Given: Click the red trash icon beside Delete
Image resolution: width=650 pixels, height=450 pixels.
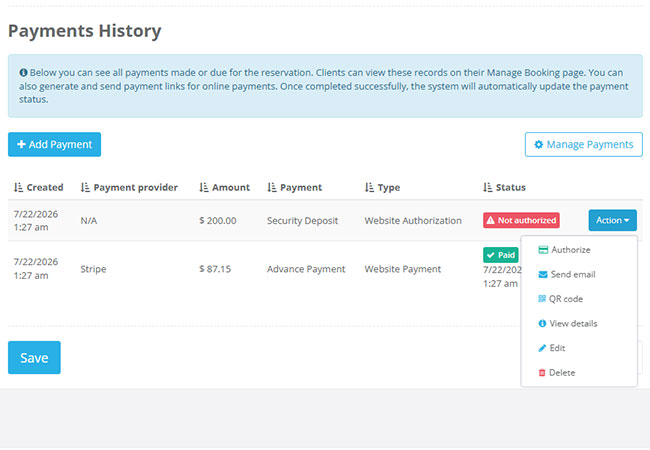Looking at the screenshot, I should (x=542, y=373).
